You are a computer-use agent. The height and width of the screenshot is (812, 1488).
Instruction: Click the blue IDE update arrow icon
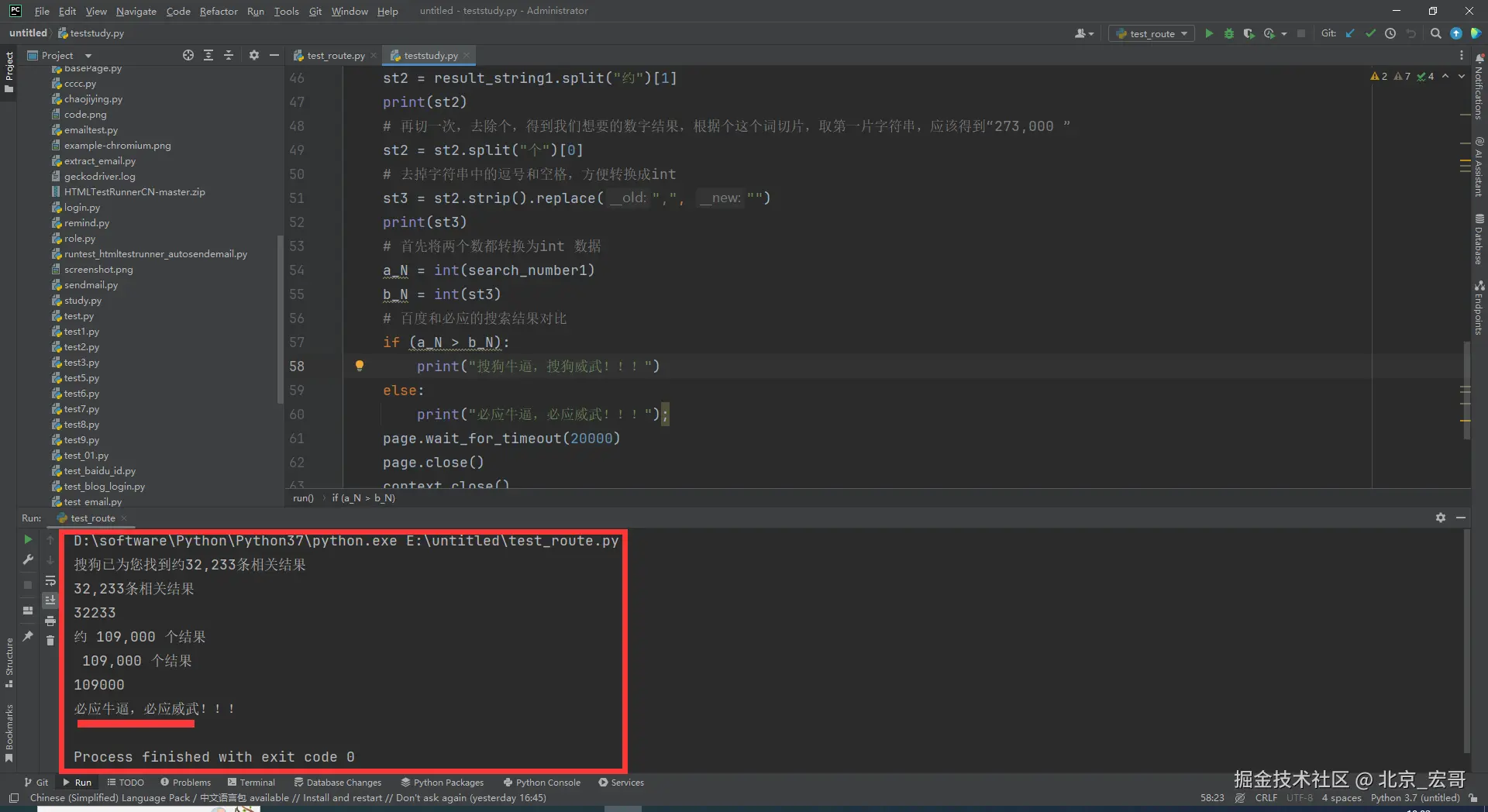point(1456,33)
